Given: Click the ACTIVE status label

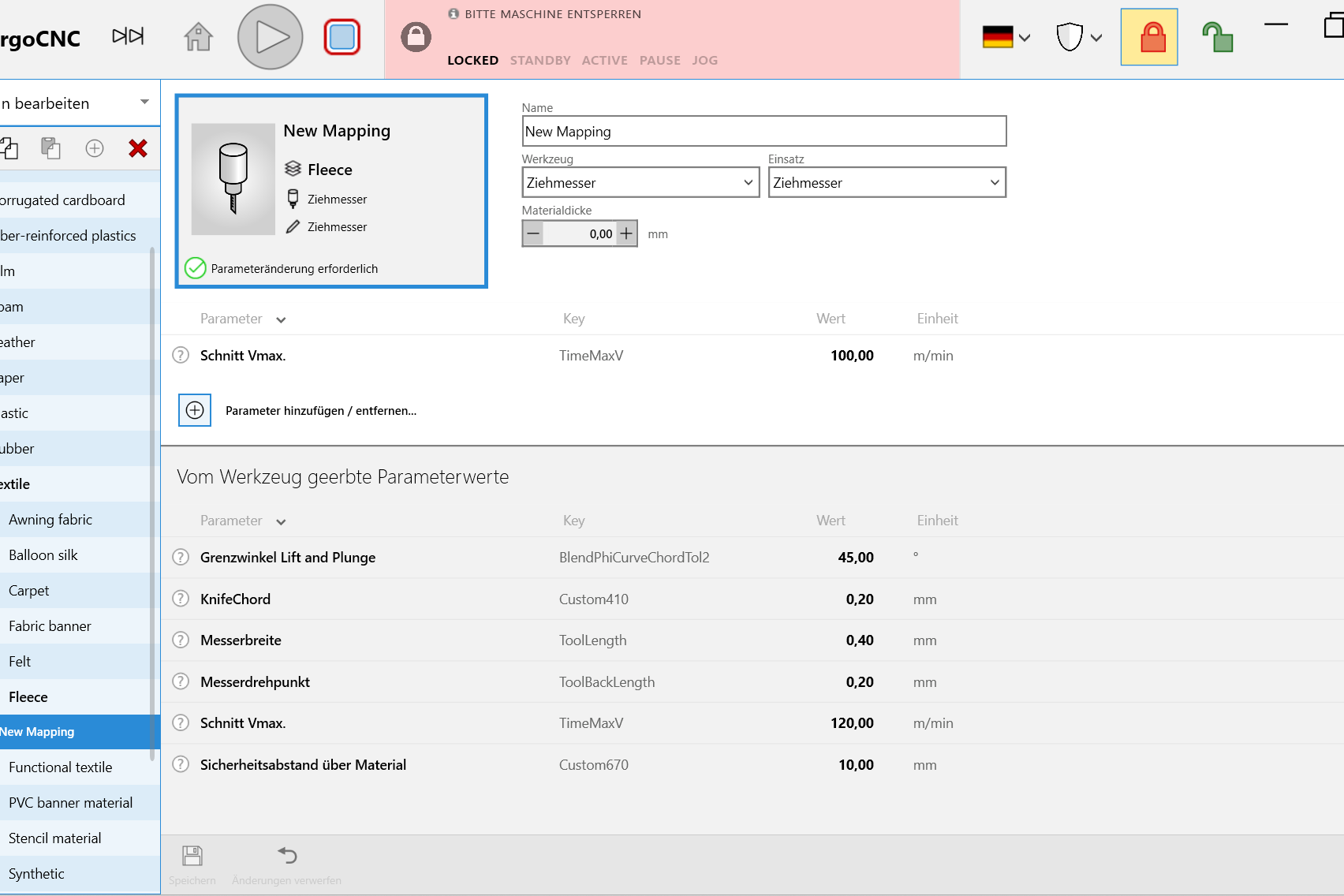Looking at the screenshot, I should 605,61.
